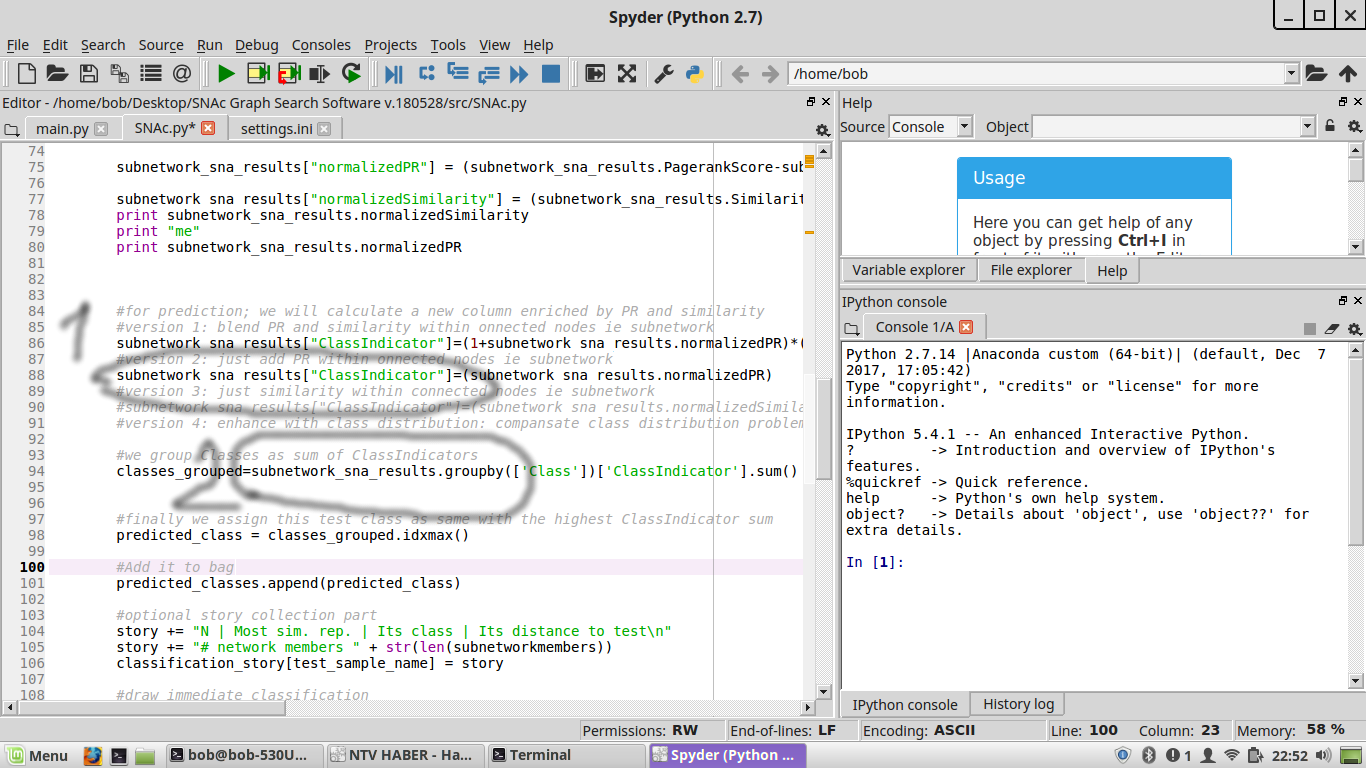Run selection or current line icon
1366x768 pixels.
tap(319, 73)
